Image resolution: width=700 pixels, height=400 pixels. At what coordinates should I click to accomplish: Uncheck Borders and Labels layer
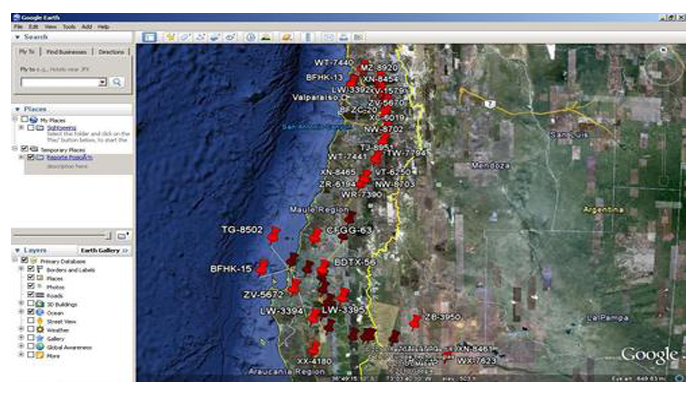pyautogui.click(x=31, y=269)
